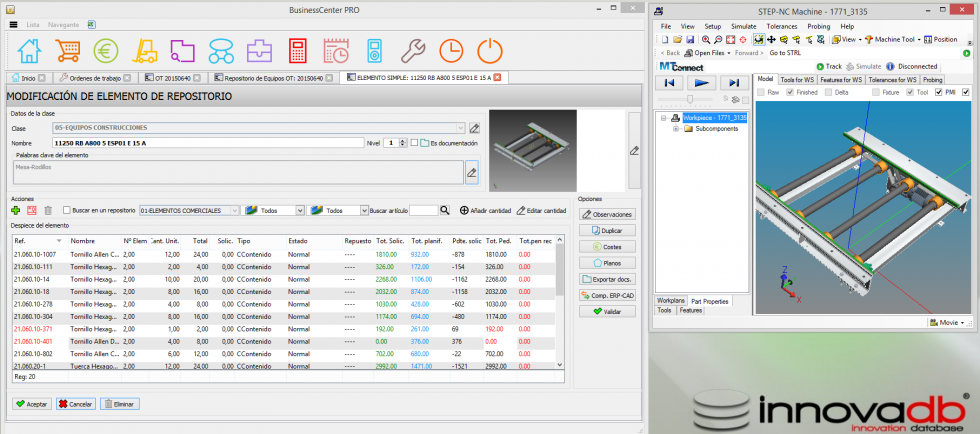
Task: Toggle the Finished checkbox in STEP-NC
Action: click(790, 92)
